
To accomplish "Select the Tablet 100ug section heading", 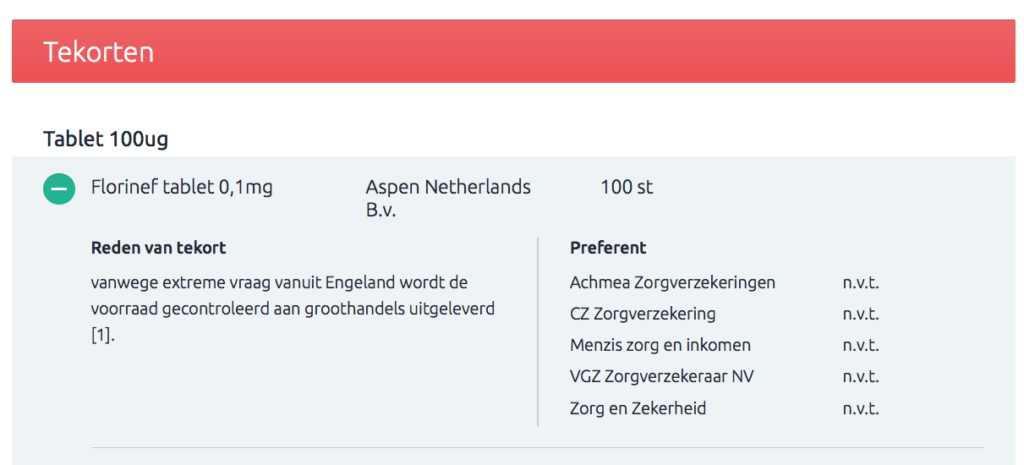I will [x=105, y=139].
